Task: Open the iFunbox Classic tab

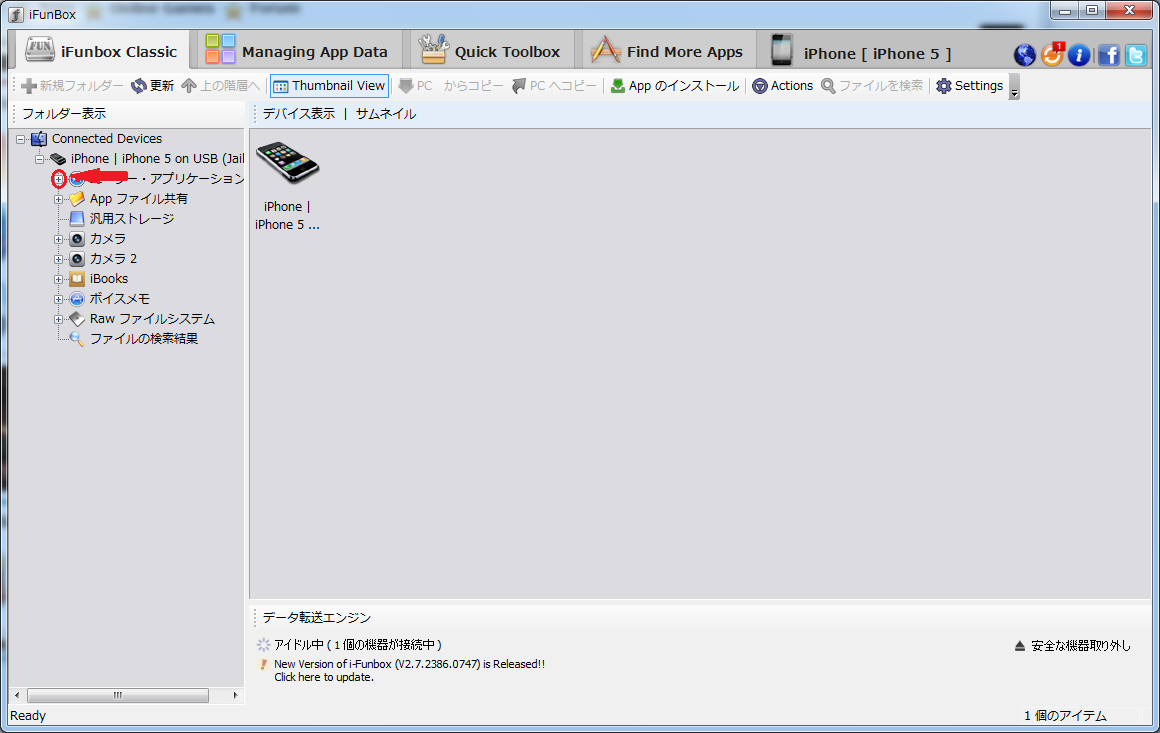Action: (x=102, y=51)
